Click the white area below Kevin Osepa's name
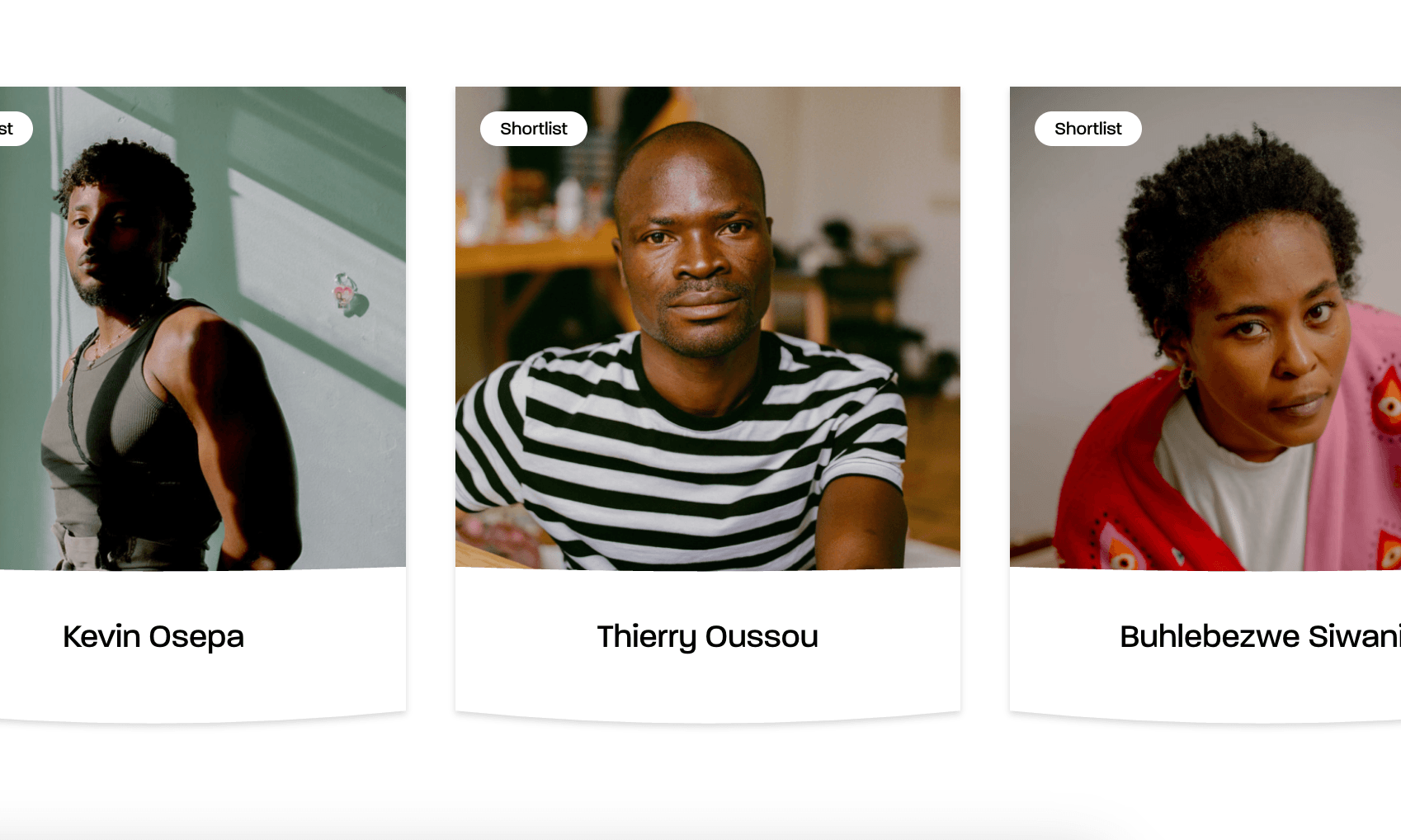Image resolution: width=1401 pixels, height=840 pixels. click(202, 685)
